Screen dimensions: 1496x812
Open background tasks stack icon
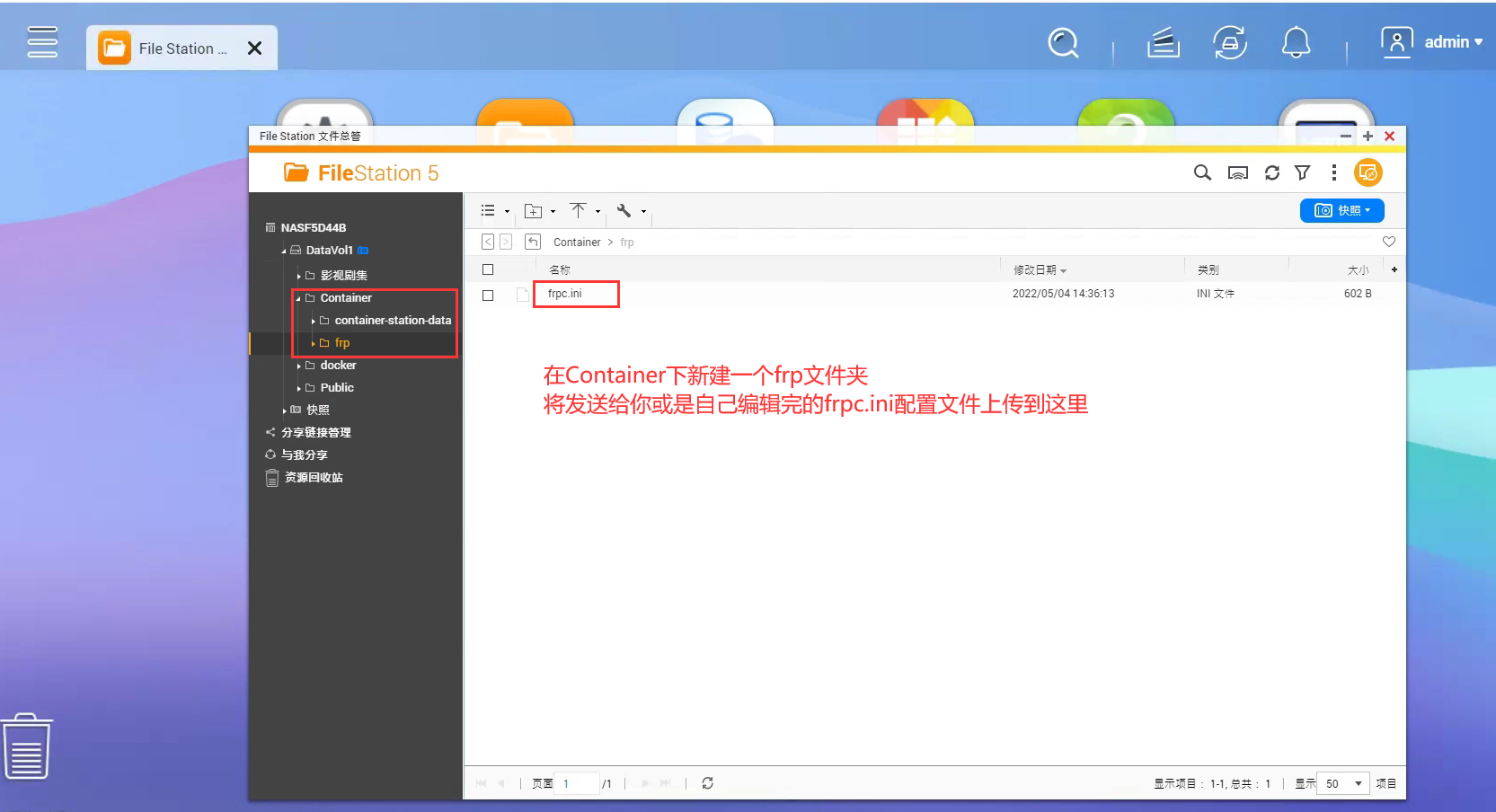point(1163,42)
